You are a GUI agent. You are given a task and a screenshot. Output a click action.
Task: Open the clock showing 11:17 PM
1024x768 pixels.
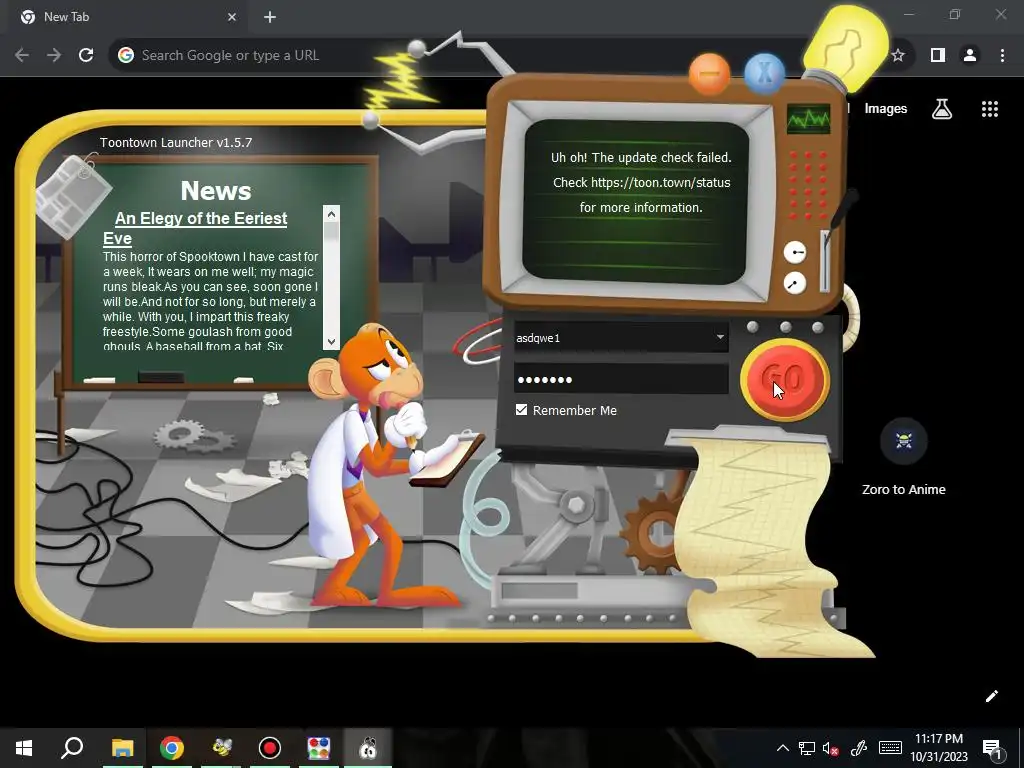pyautogui.click(x=939, y=748)
